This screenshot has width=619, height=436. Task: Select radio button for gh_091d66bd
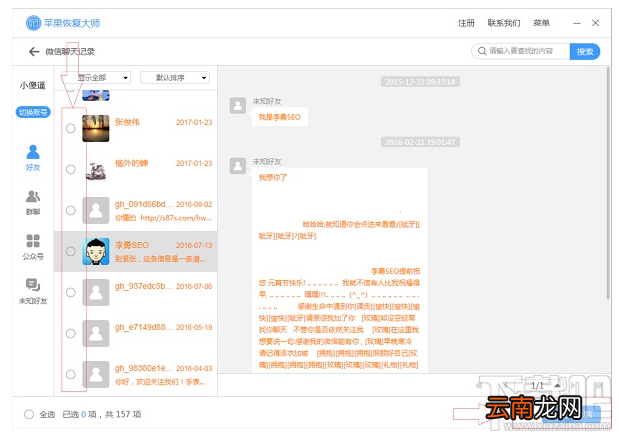(x=71, y=210)
